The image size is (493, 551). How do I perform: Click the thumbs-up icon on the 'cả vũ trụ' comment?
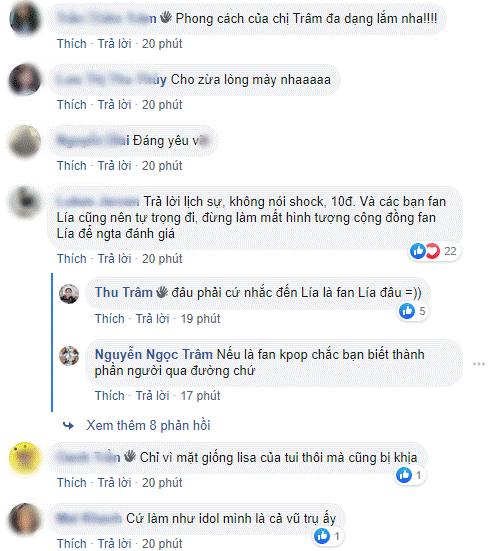[322, 536]
